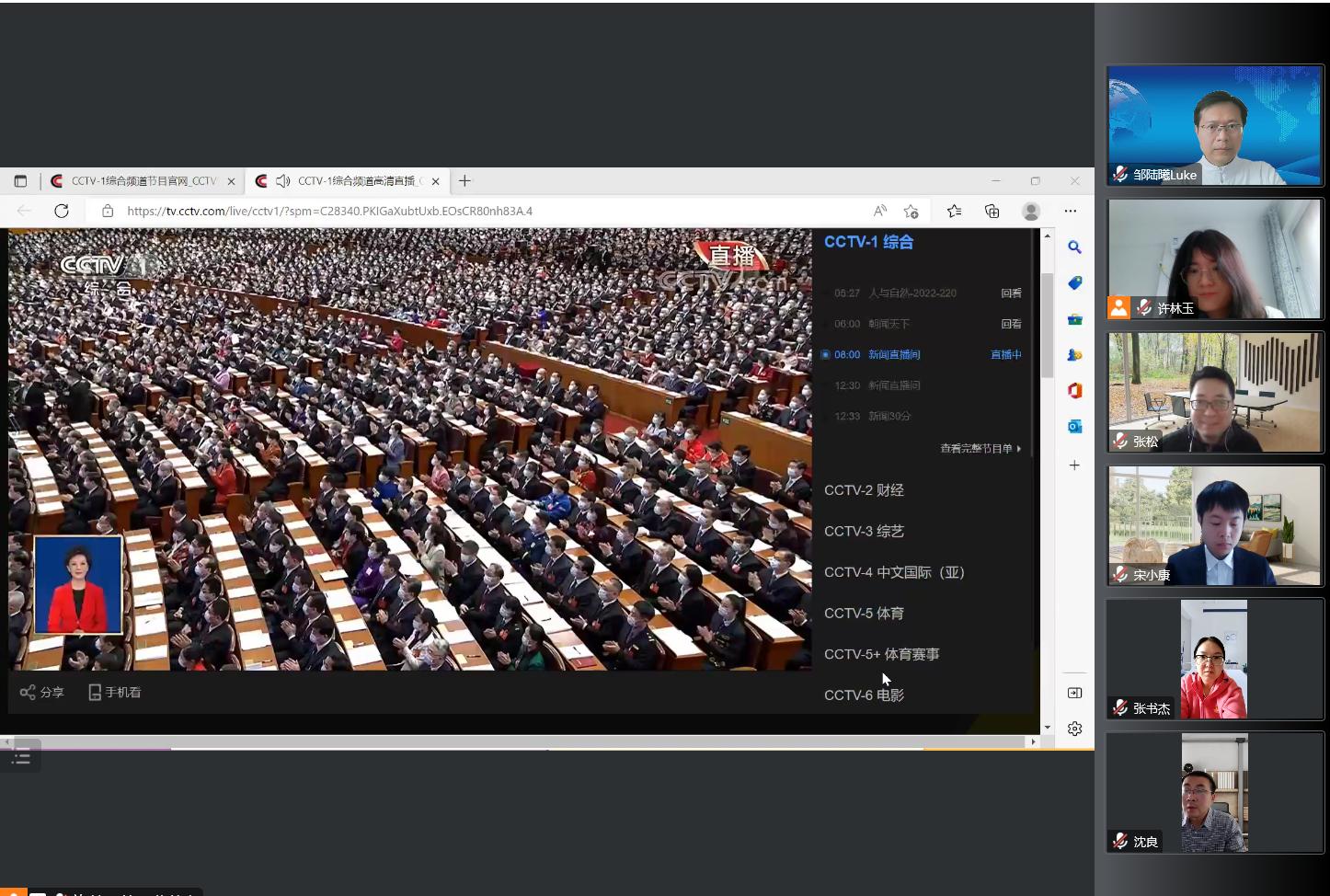Mute tab via speaker icon
This screenshot has height=896, width=1330.
[x=283, y=181]
